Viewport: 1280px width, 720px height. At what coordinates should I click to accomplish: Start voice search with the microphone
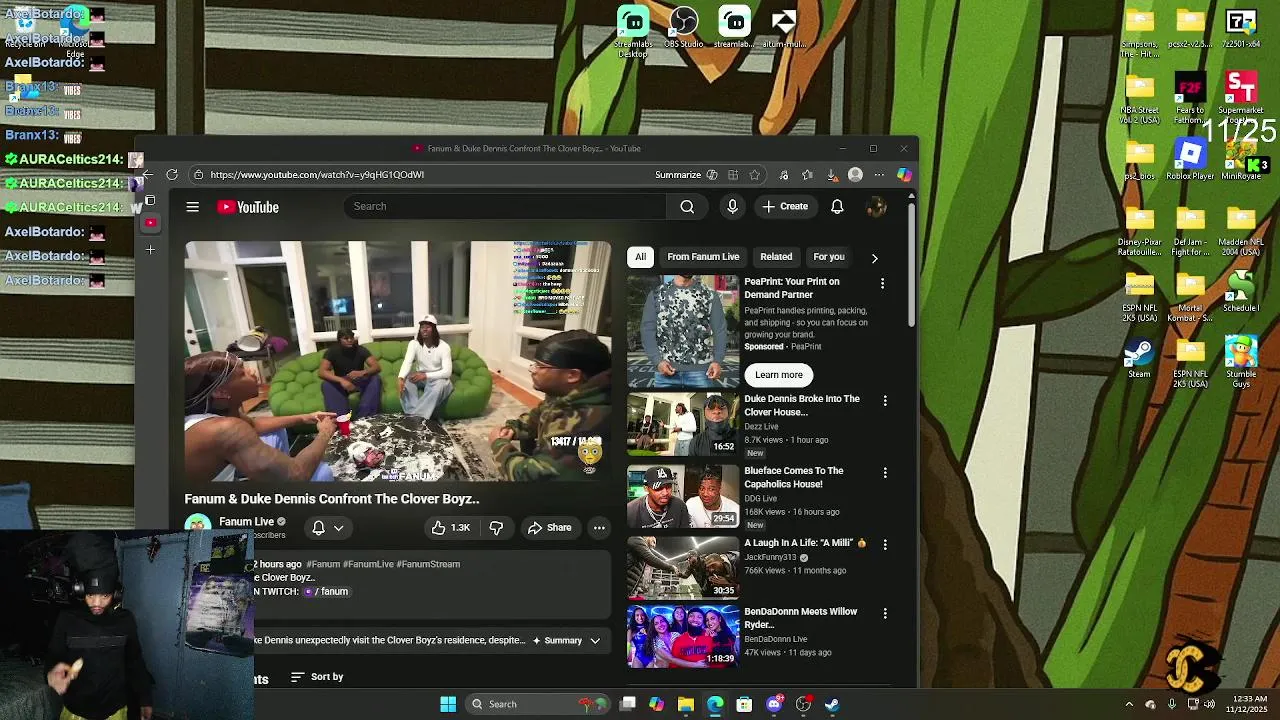732,206
